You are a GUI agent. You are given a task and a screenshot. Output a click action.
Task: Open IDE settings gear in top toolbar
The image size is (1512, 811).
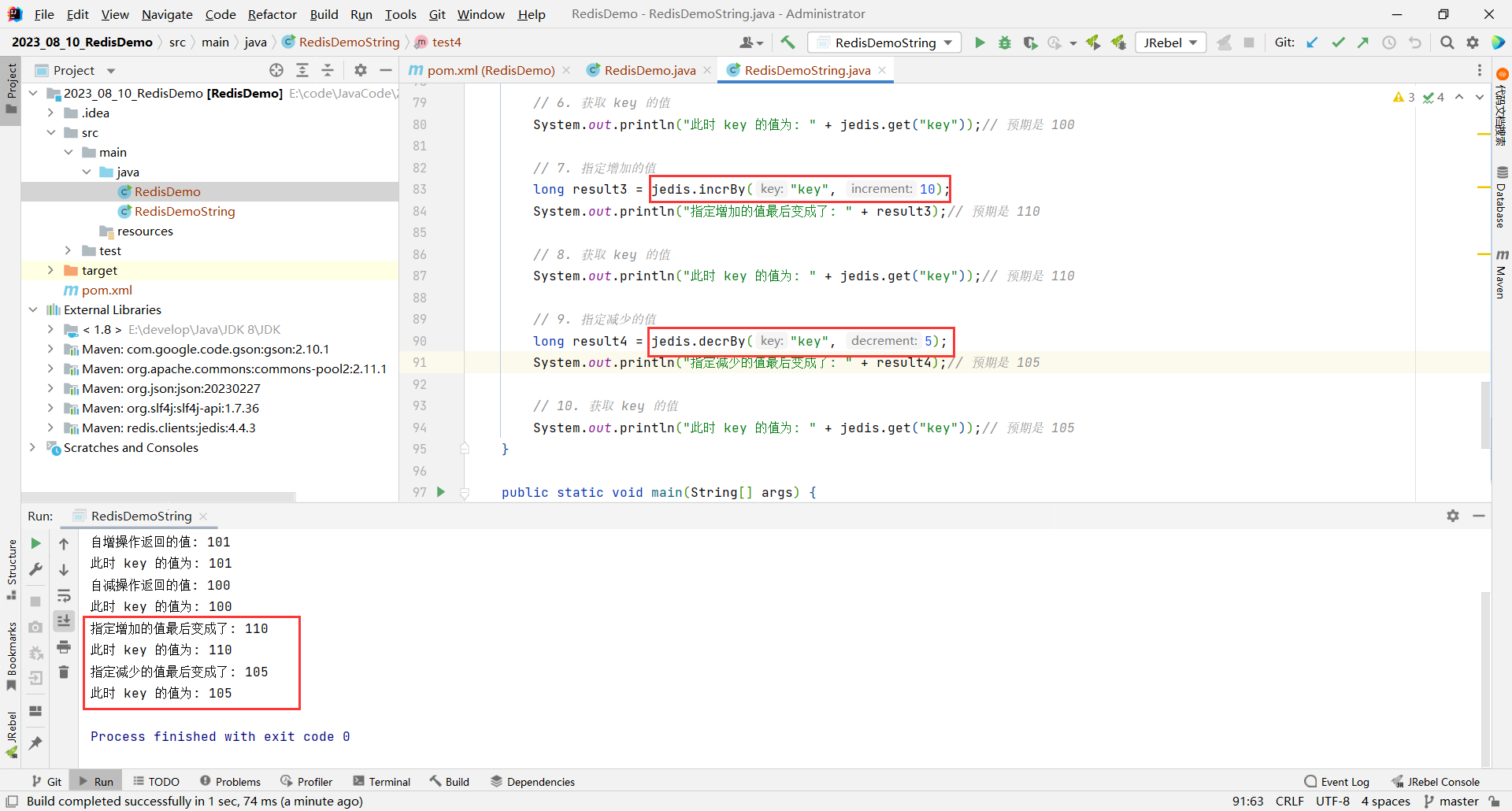(1473, 43)
